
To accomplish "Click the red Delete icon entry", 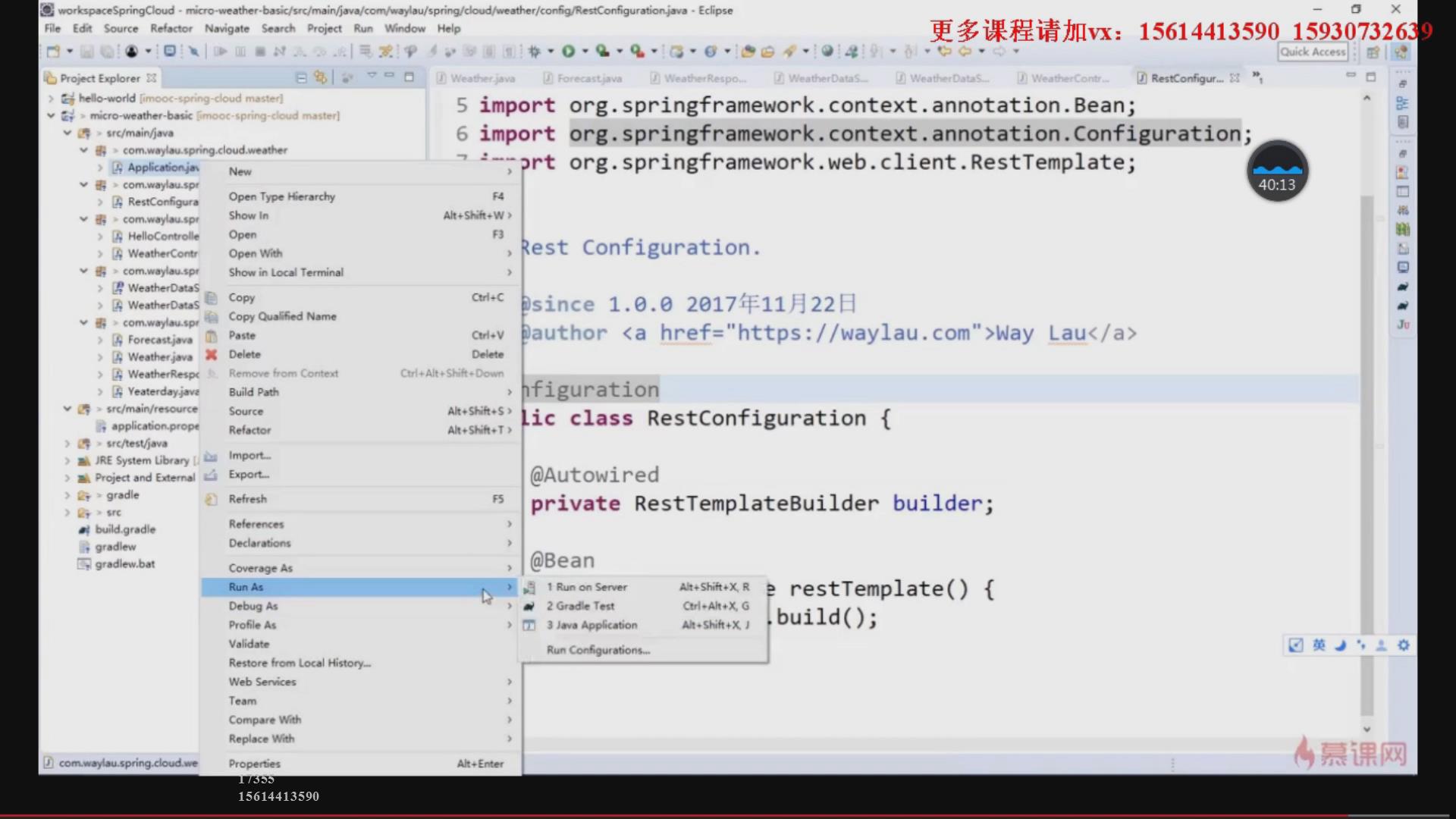I will [x=212, y=354].
